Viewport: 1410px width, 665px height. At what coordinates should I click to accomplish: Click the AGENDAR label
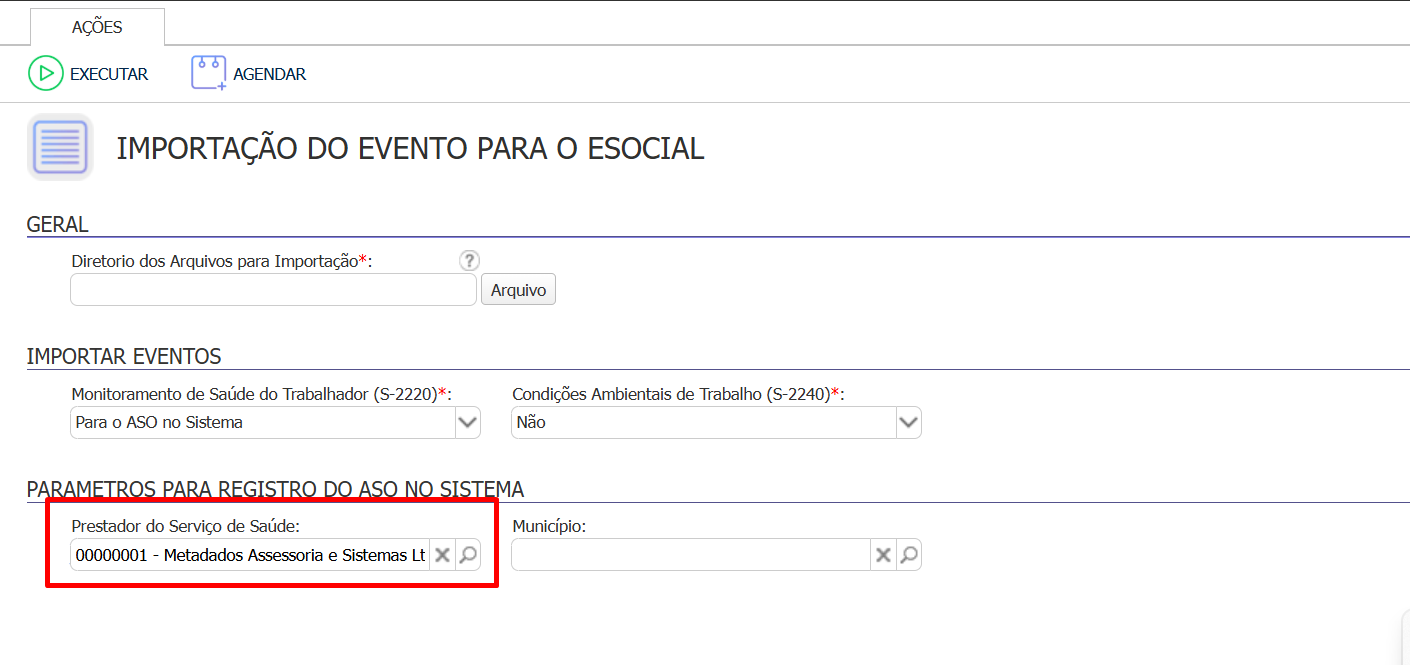pos(270,74)
